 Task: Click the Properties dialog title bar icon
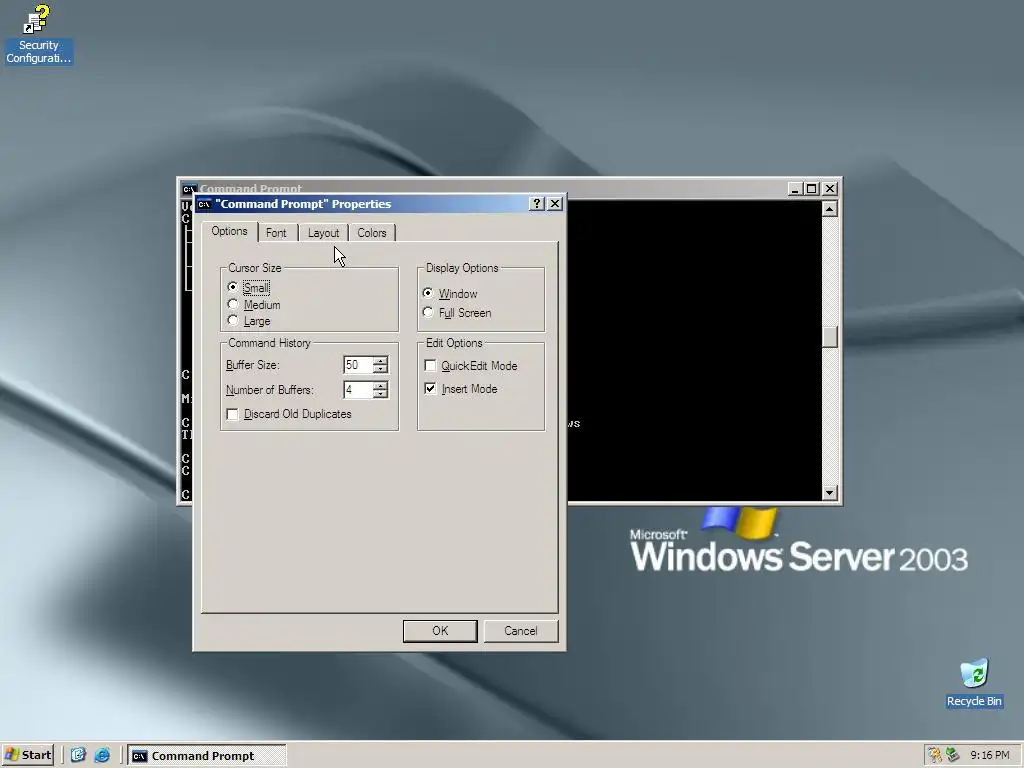pyautogui.click(x=204, y=204)
